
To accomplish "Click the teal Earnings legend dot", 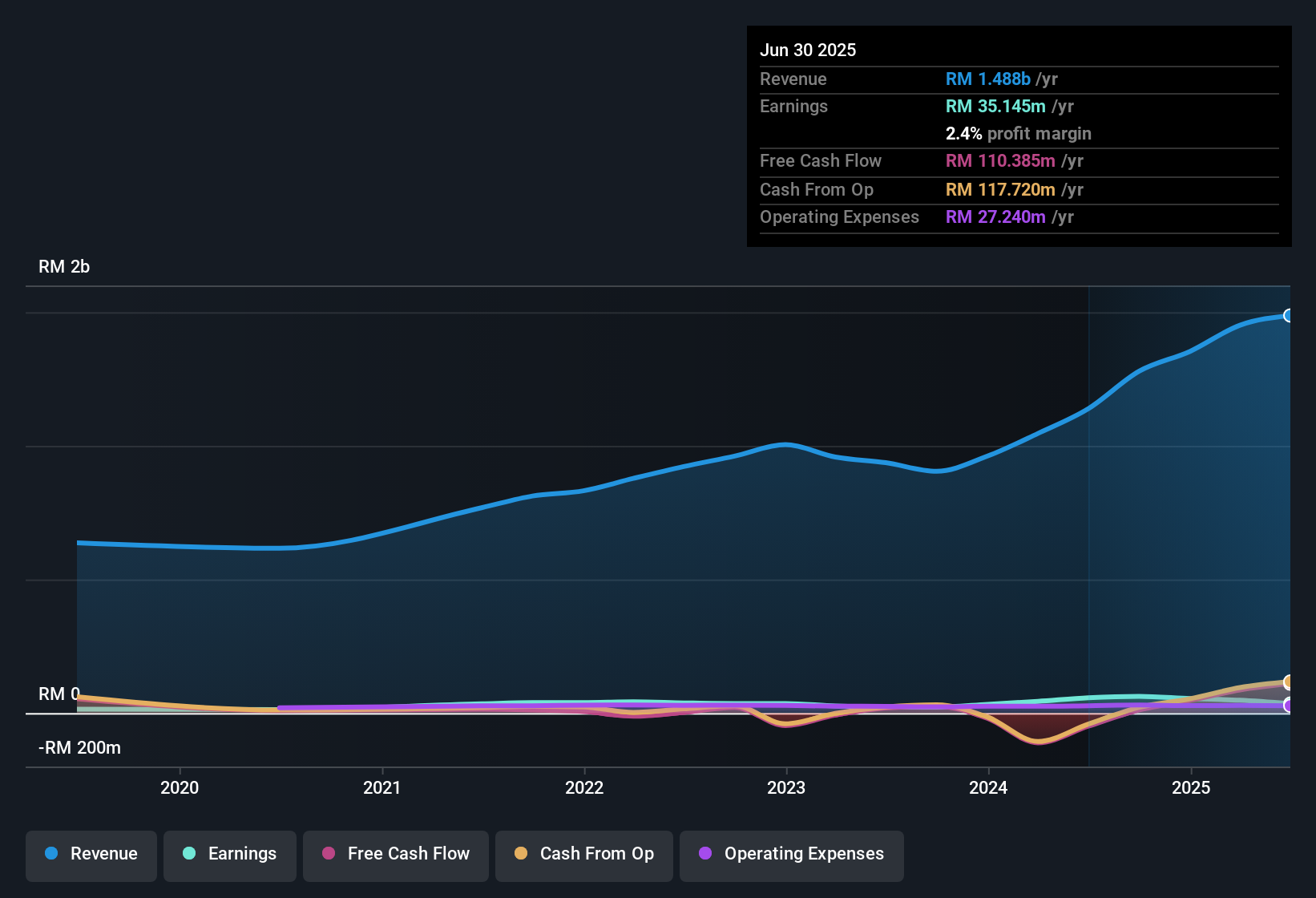I will pyautogui.click(x=189, y=853).
